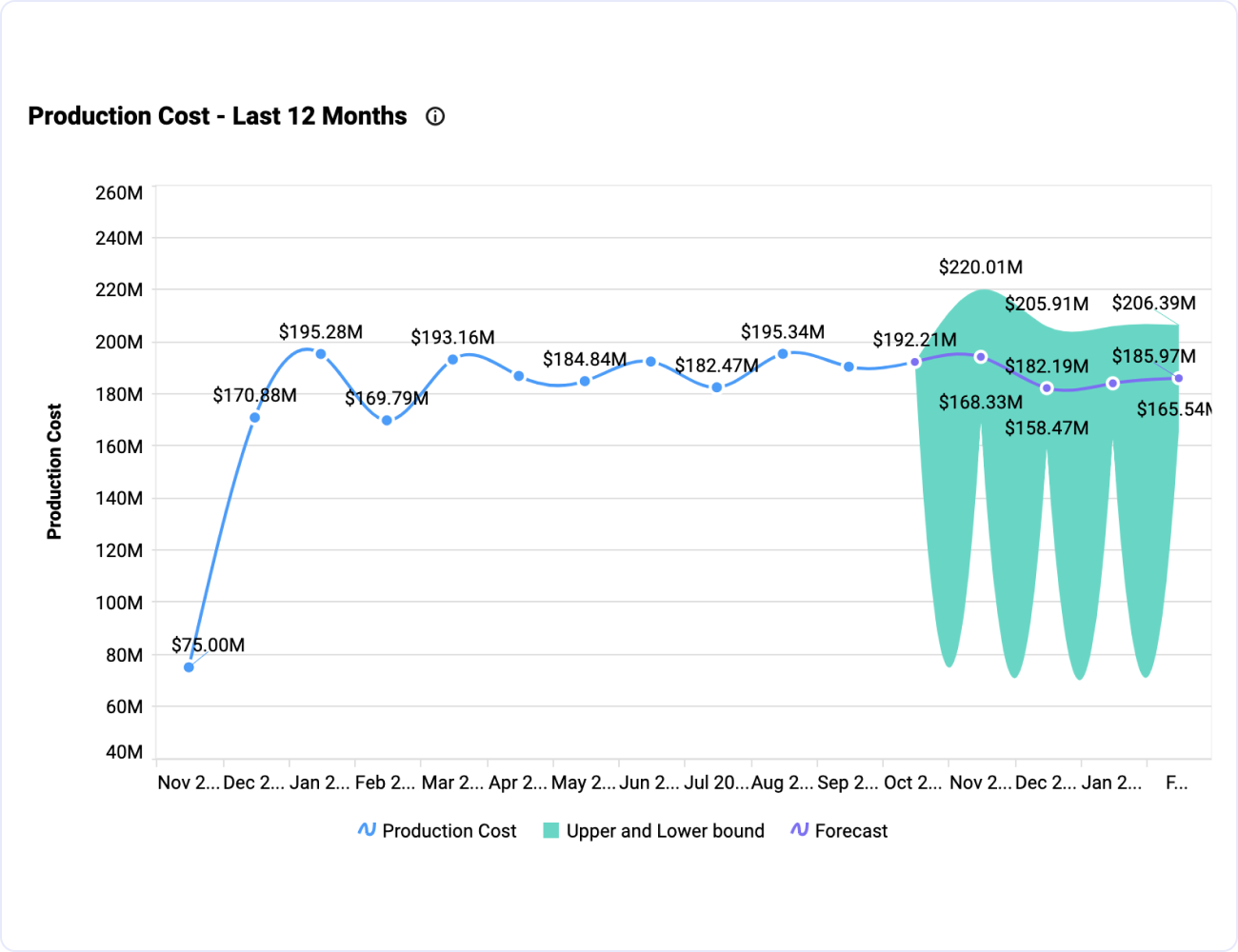The image size is (1238, 952).
Task: Select the $182.47M data point marker
Action: 717,387
